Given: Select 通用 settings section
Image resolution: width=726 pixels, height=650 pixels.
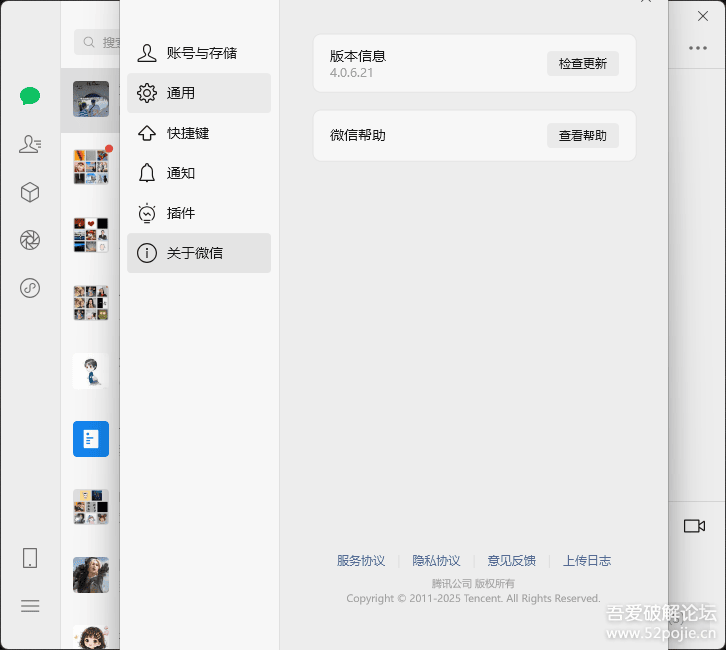Looking at the screenshot, I should coord(199,93).
